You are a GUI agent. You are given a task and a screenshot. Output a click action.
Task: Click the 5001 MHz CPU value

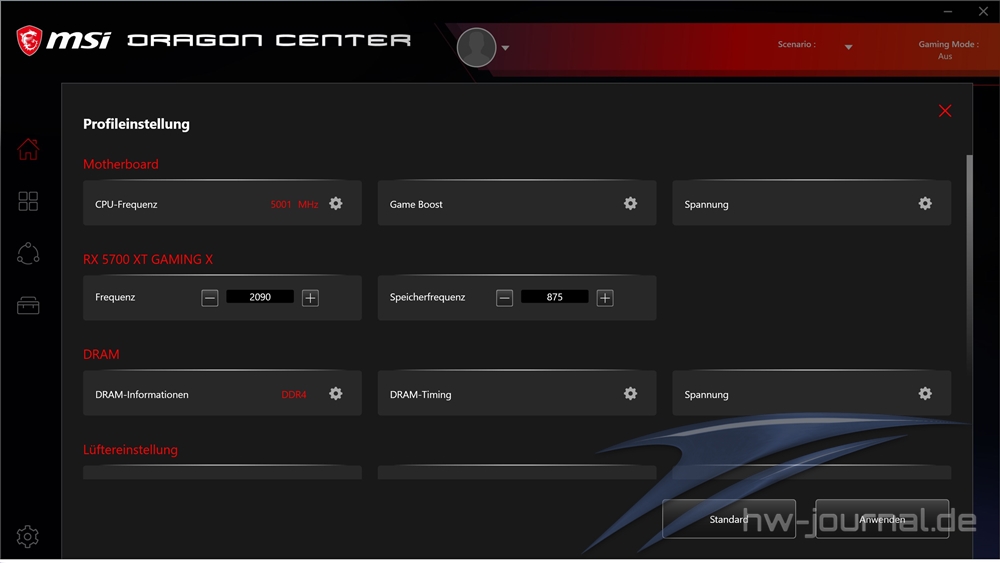click(294, 204)
